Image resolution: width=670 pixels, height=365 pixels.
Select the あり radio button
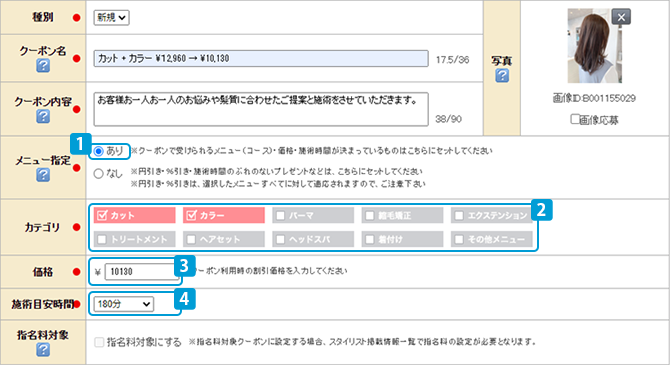tap(99, 151)
